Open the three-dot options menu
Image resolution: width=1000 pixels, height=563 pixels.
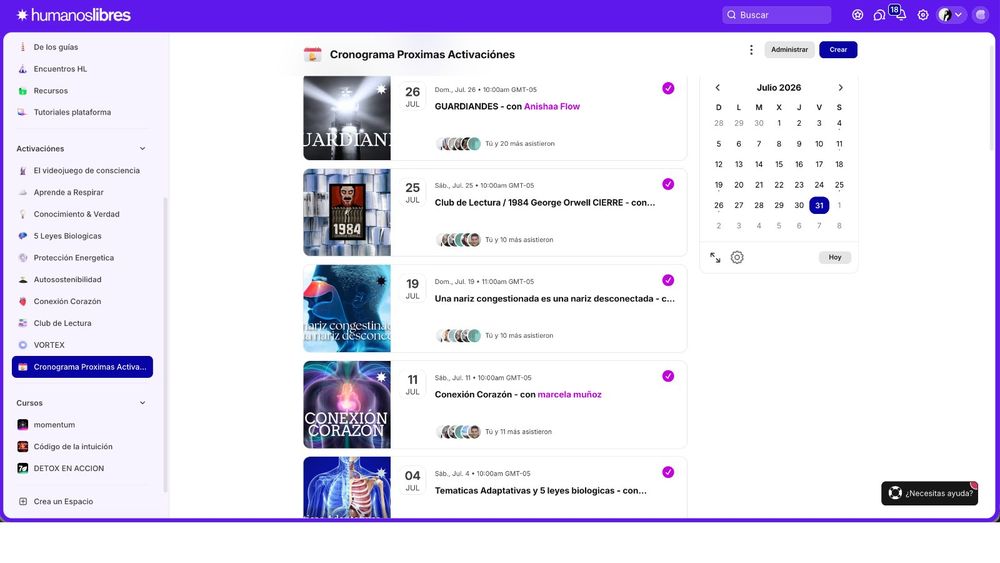coord(751,50)
